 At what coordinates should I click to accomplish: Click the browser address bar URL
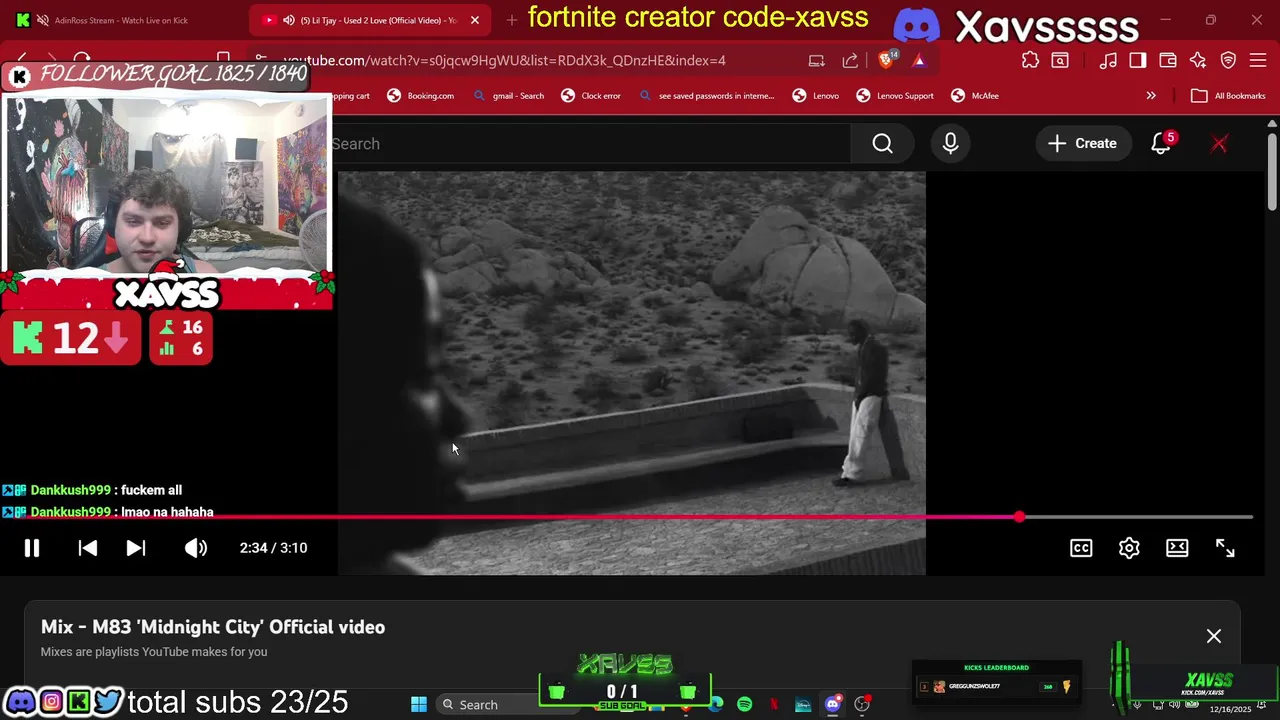coord(504,60)
